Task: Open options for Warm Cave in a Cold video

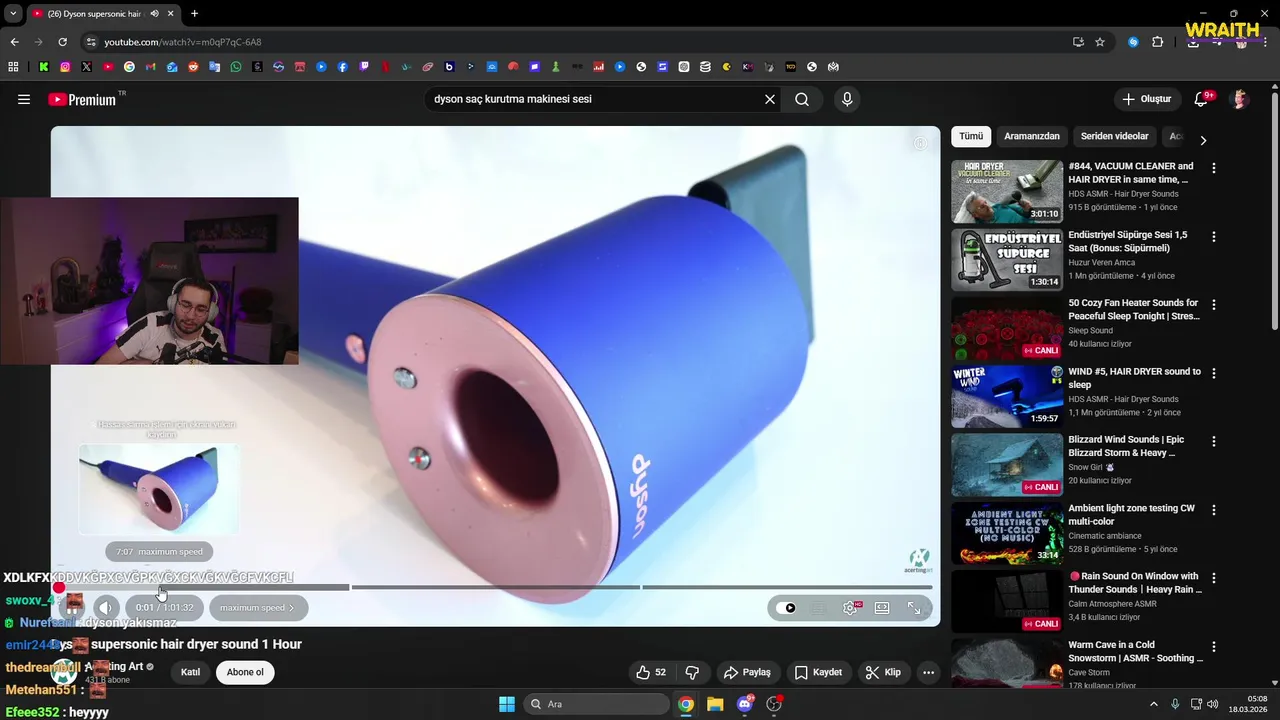Action: pyautogui.click(x=1214, y=646)
